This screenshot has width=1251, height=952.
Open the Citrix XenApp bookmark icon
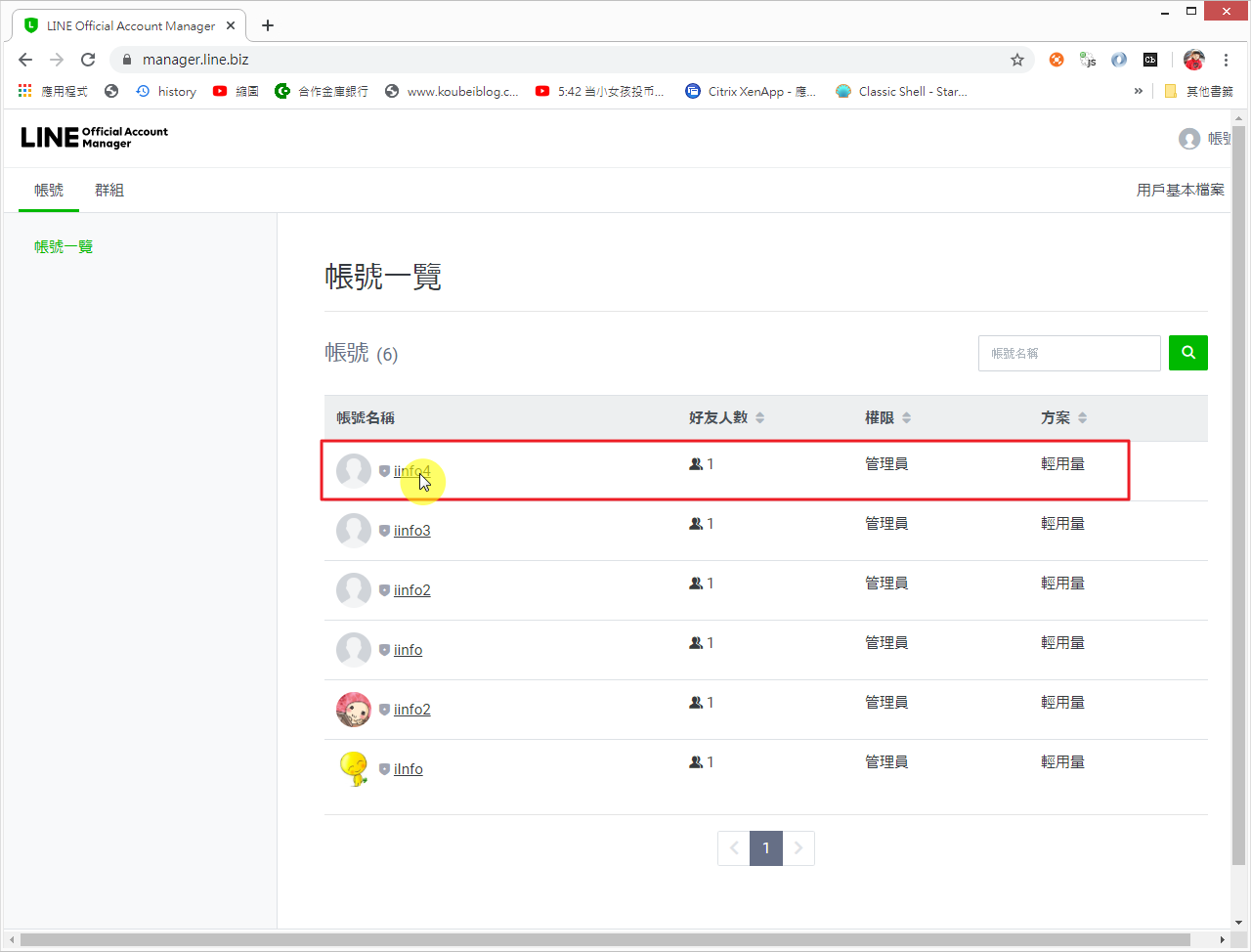[694, 91]
